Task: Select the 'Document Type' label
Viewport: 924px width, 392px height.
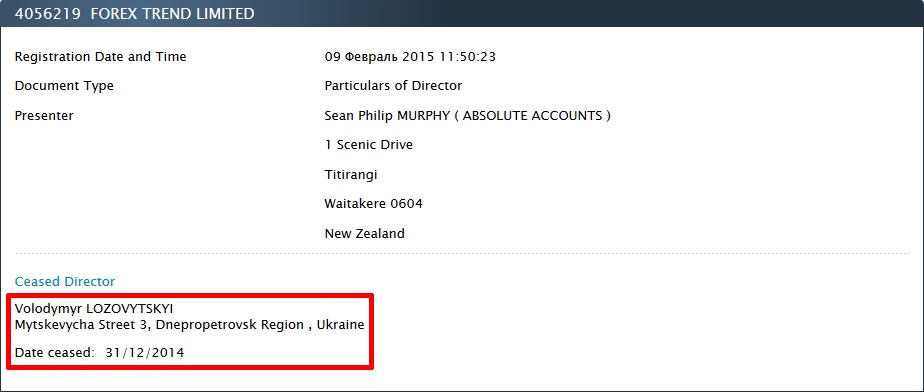Action: pyautogui.click(x=64, y=86)
